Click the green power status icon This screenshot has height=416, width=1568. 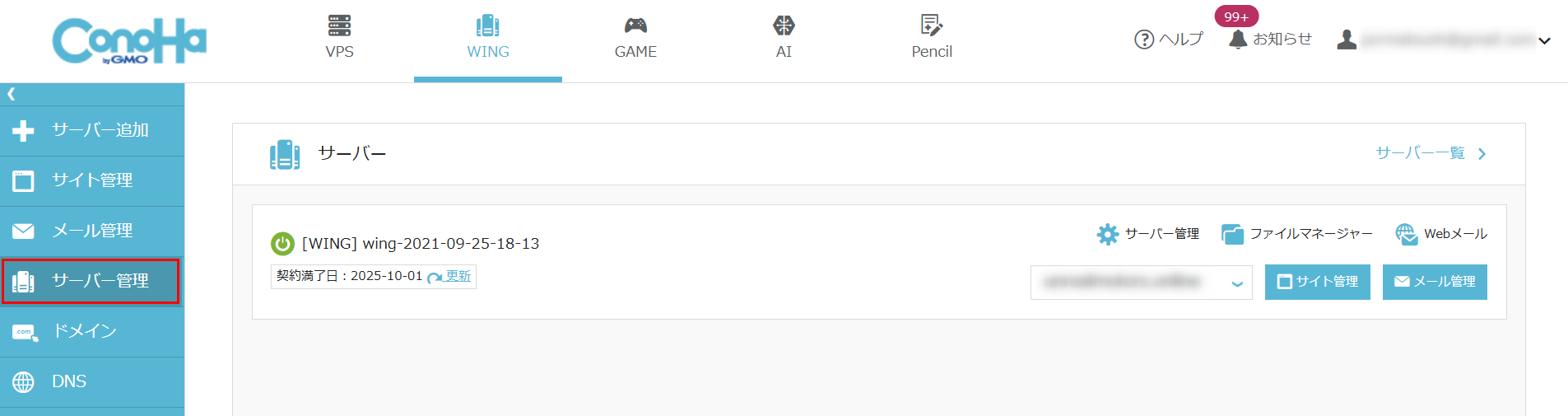tap(282, 244)
